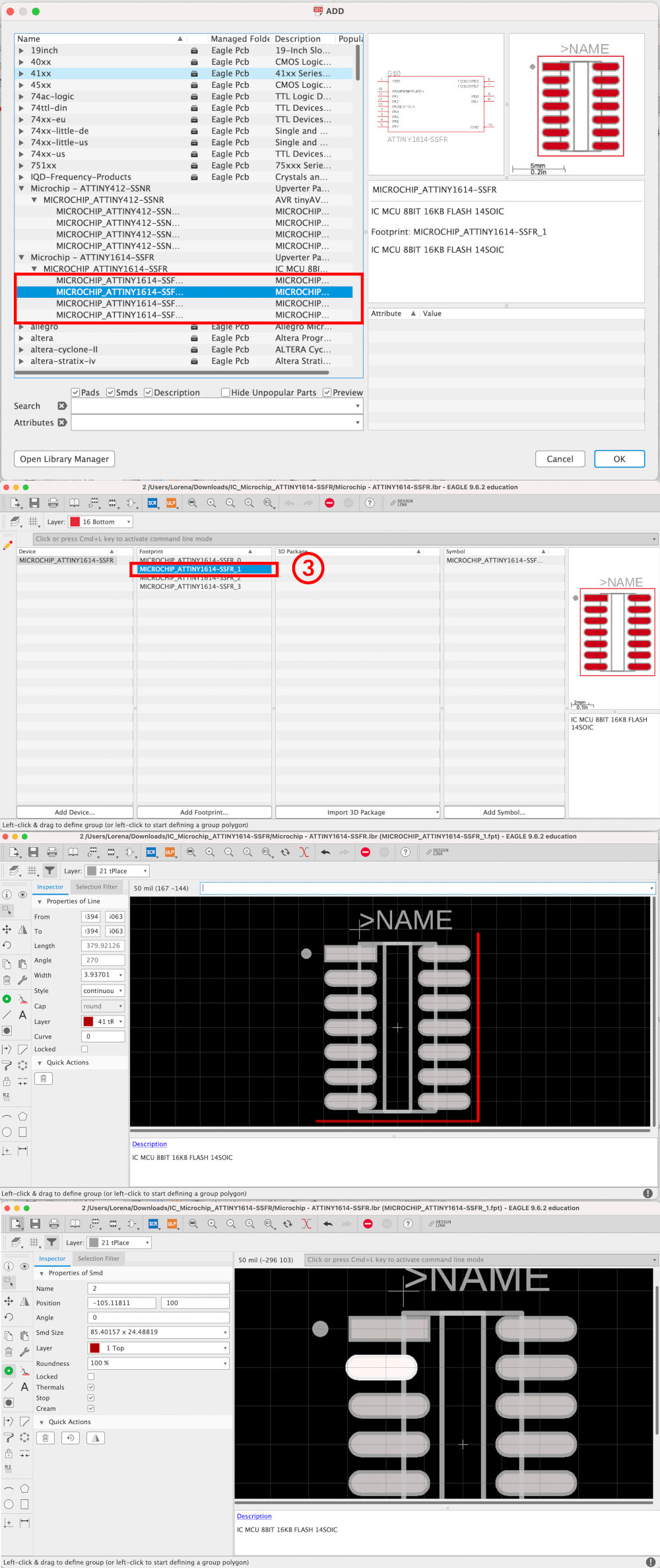Toggle Thermals checkbox in Properties of Smd

pos(91,1387)
